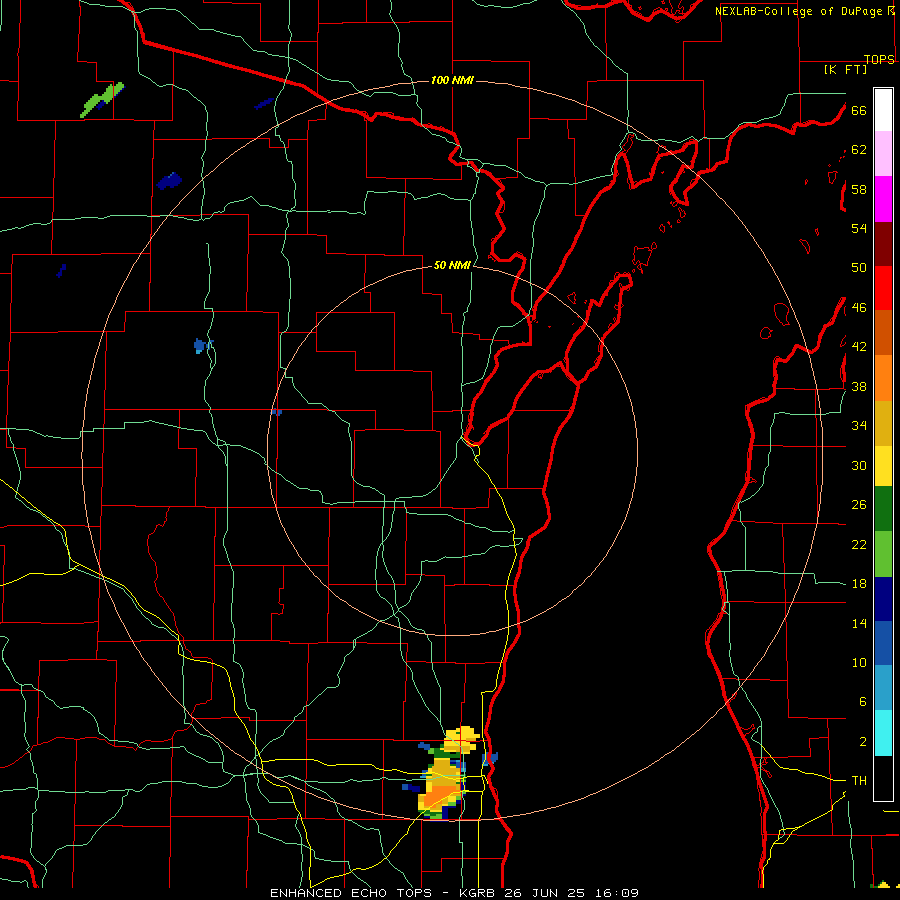Click the 66 value on the legend
The height and width of the screenshot is (900, 900).
(859, 110)
